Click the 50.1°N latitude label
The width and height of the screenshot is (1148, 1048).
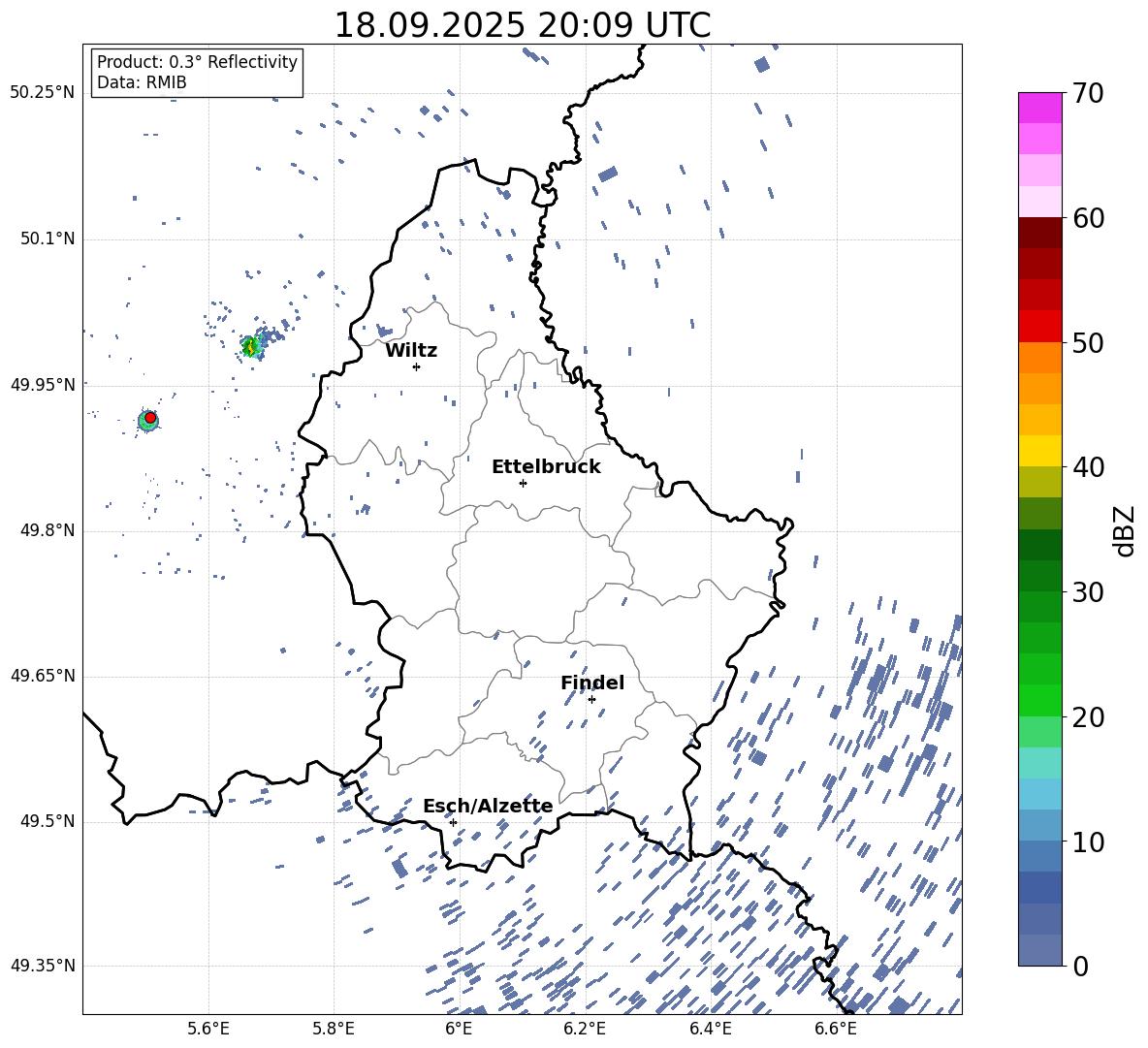point(48,238)
